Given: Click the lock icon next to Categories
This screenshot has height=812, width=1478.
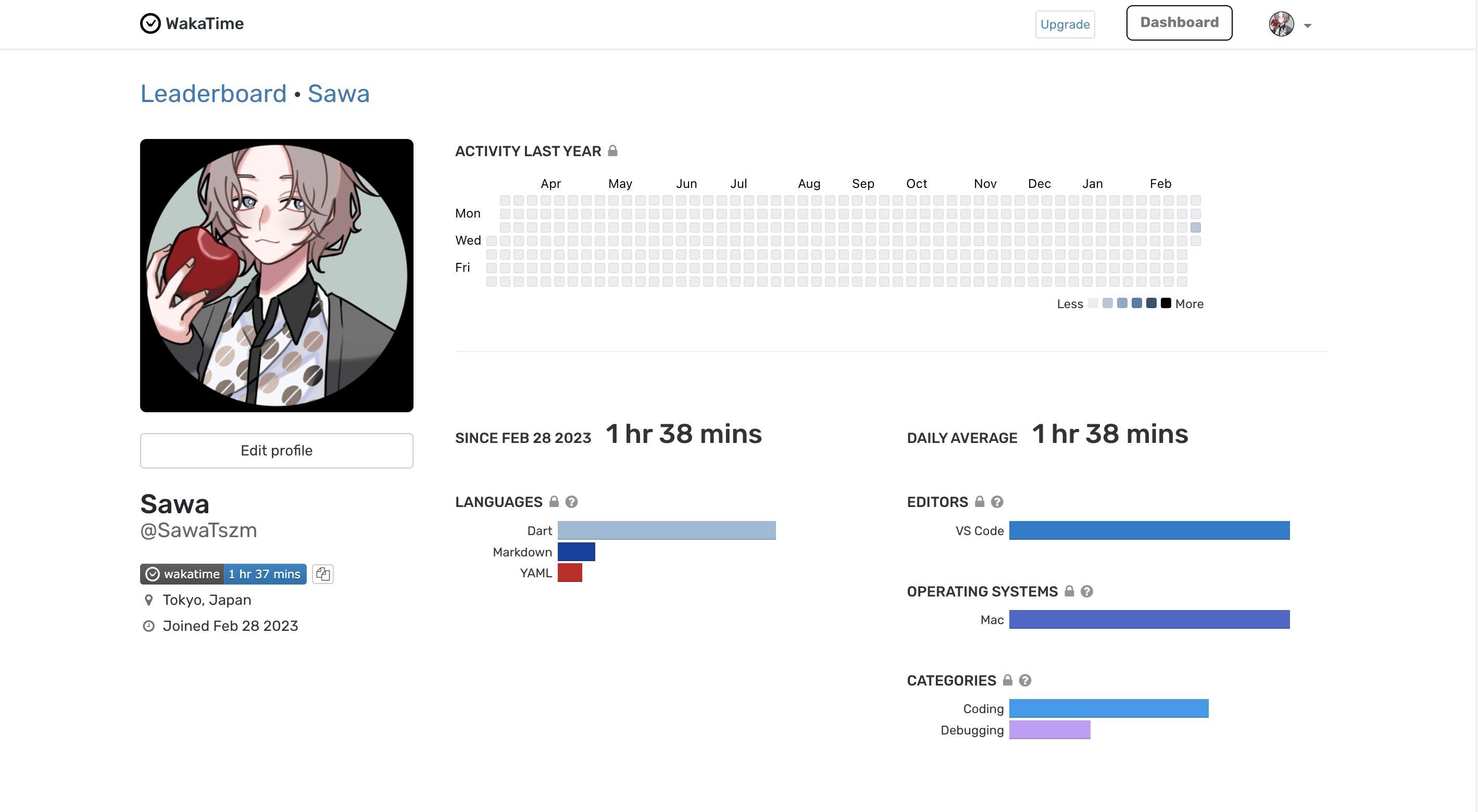Looking at the screenshot, I should pos(1008,680).
